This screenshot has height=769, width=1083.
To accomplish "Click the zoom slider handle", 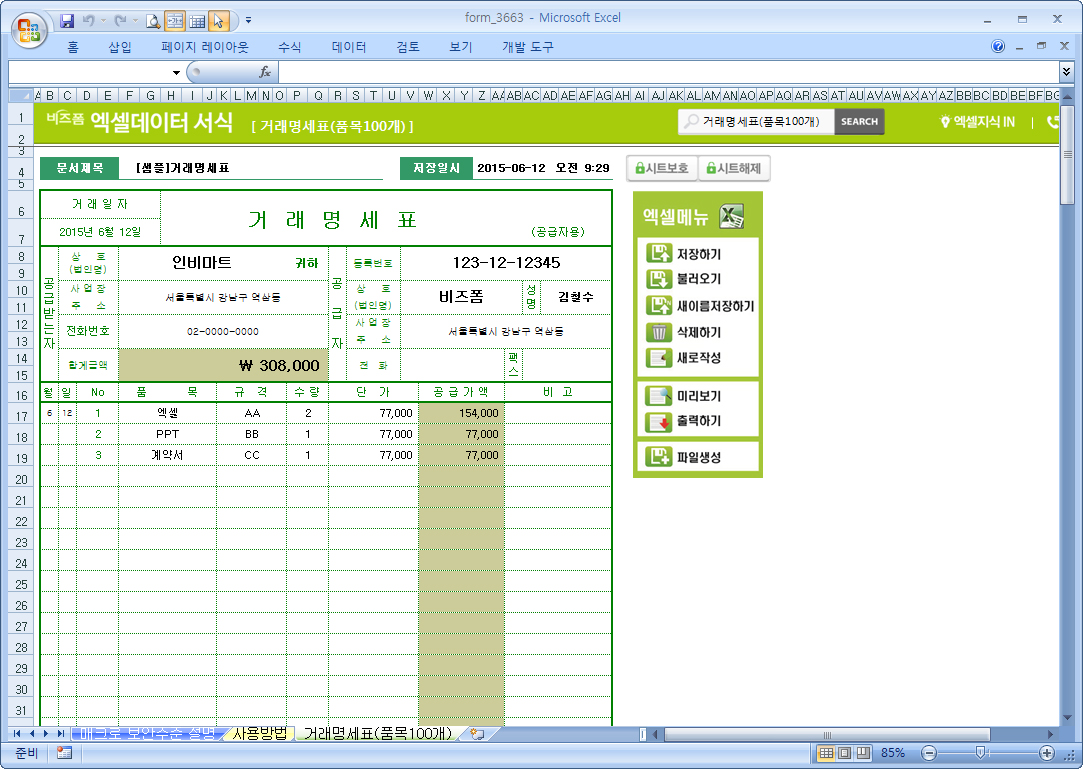I will click(x=981, y=753).
